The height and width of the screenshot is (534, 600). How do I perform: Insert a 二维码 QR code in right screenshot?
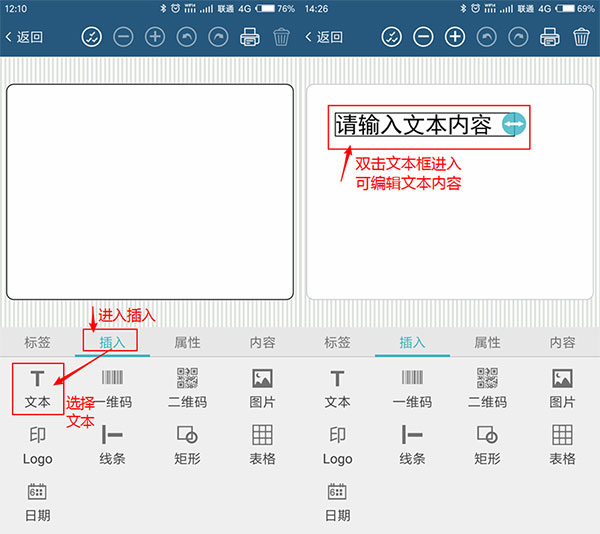point(487,387)
